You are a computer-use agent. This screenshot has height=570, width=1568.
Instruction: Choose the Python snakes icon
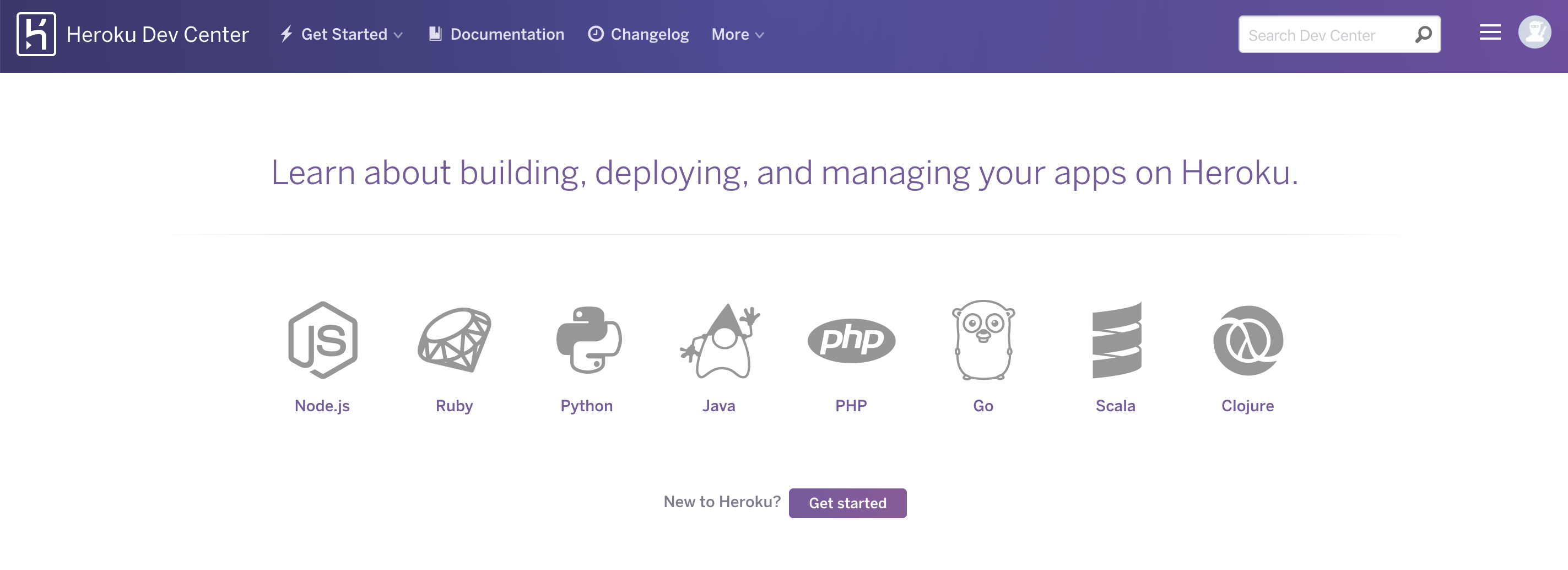pos(588,340)
